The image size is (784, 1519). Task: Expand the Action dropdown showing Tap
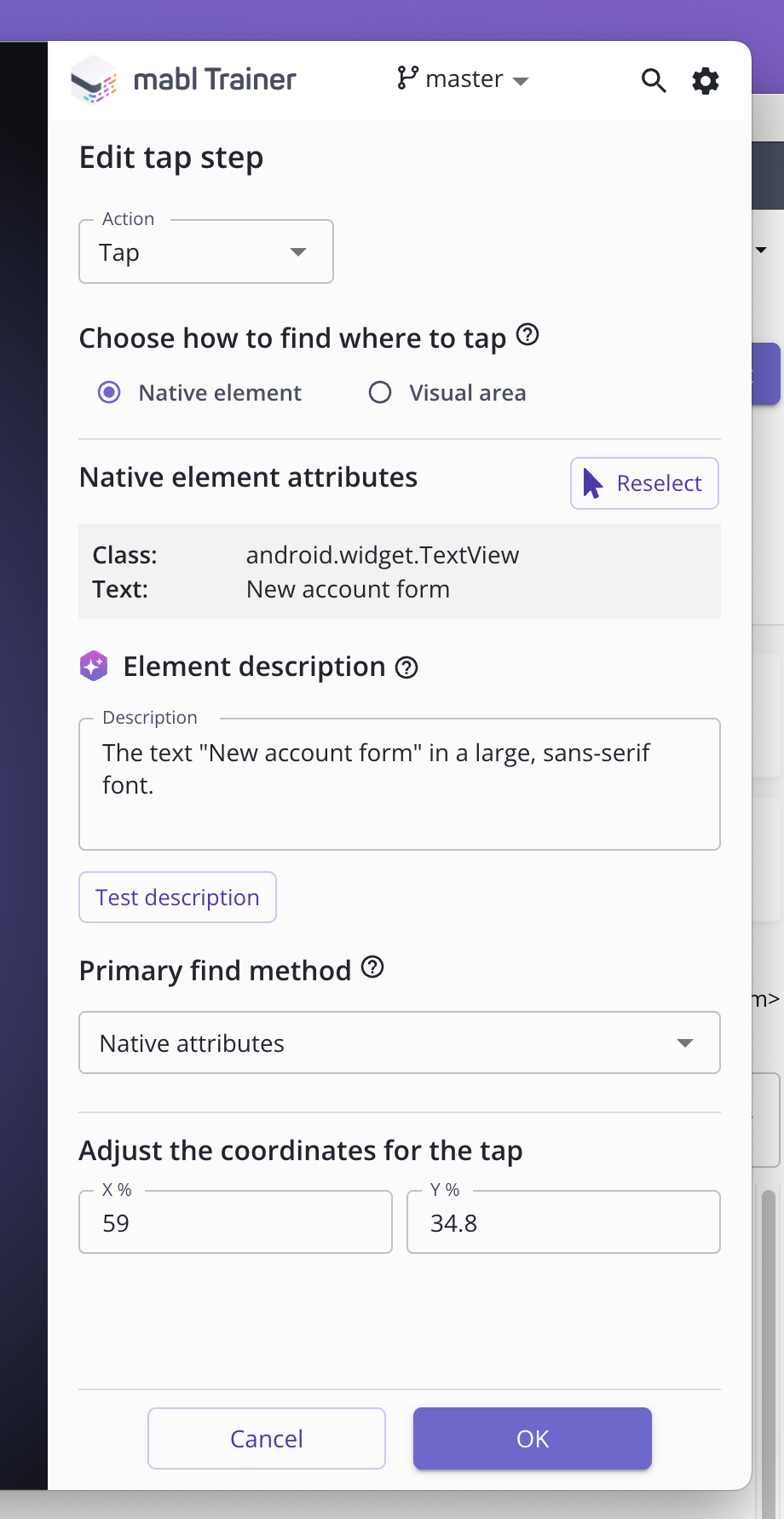(x=206, y=252)
